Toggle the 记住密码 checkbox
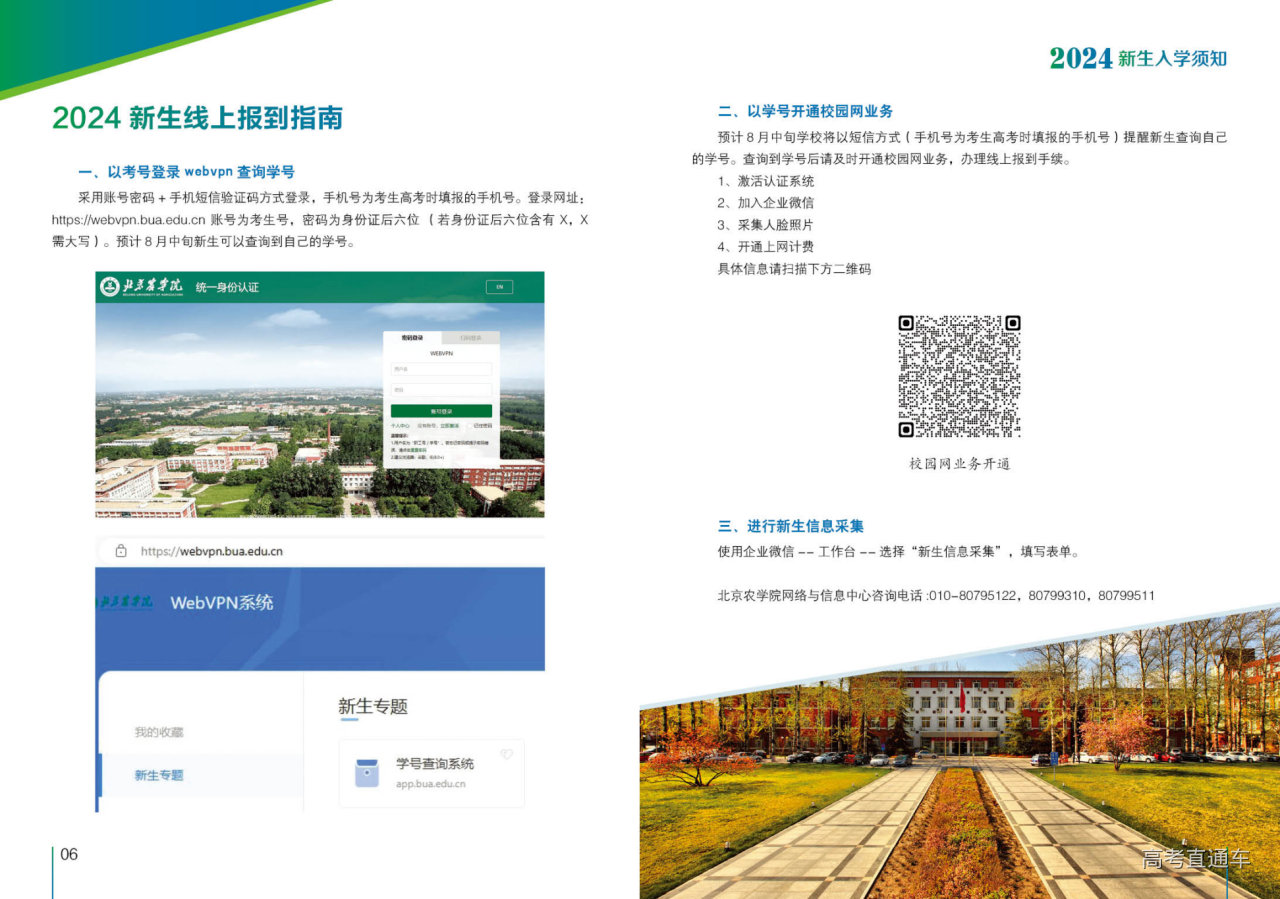The image size is (1280, 899). pos(471,425)
